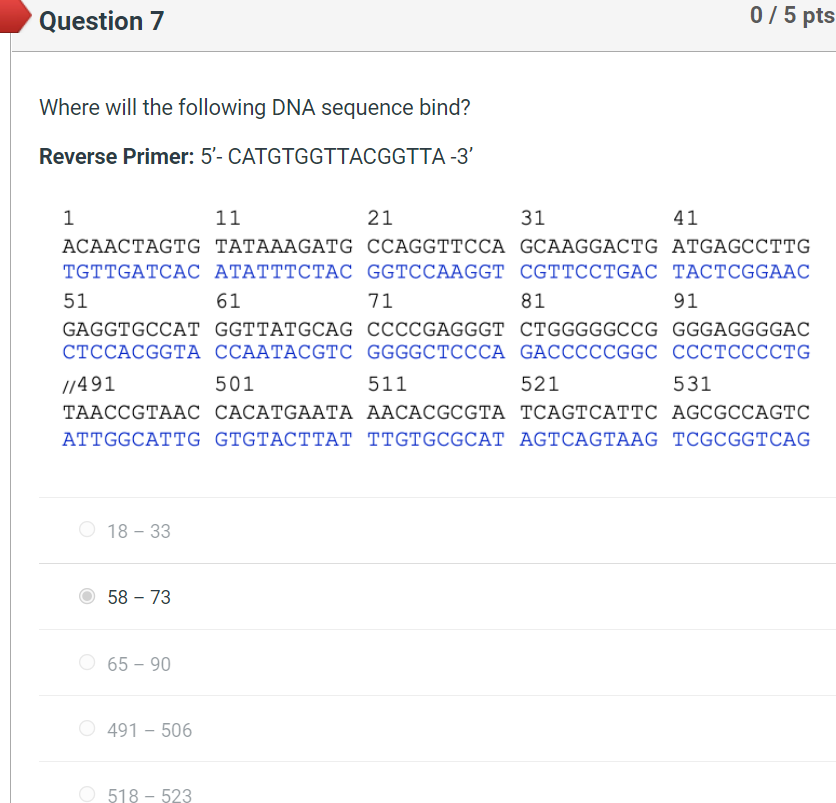Choose the 65 – 90 radio button
Viewport: 836px width, 803px height.
point(86,662)
